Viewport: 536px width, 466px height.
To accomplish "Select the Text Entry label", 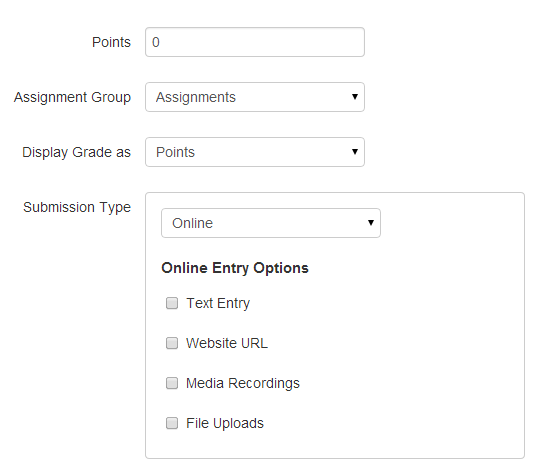I will click(x=218, y=304).
